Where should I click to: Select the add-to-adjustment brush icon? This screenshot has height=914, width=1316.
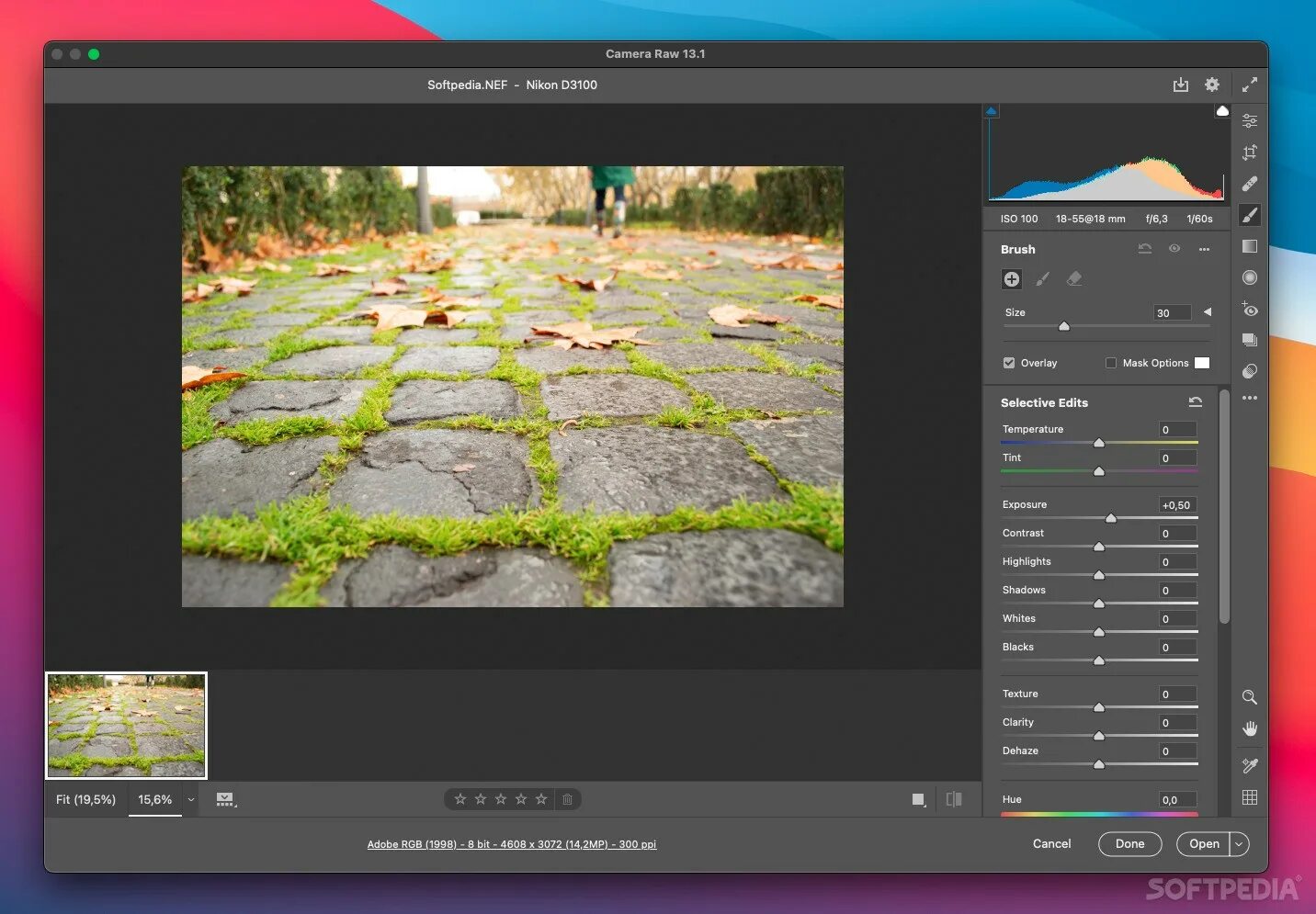pyautogui.click(x=1043, y=279)
